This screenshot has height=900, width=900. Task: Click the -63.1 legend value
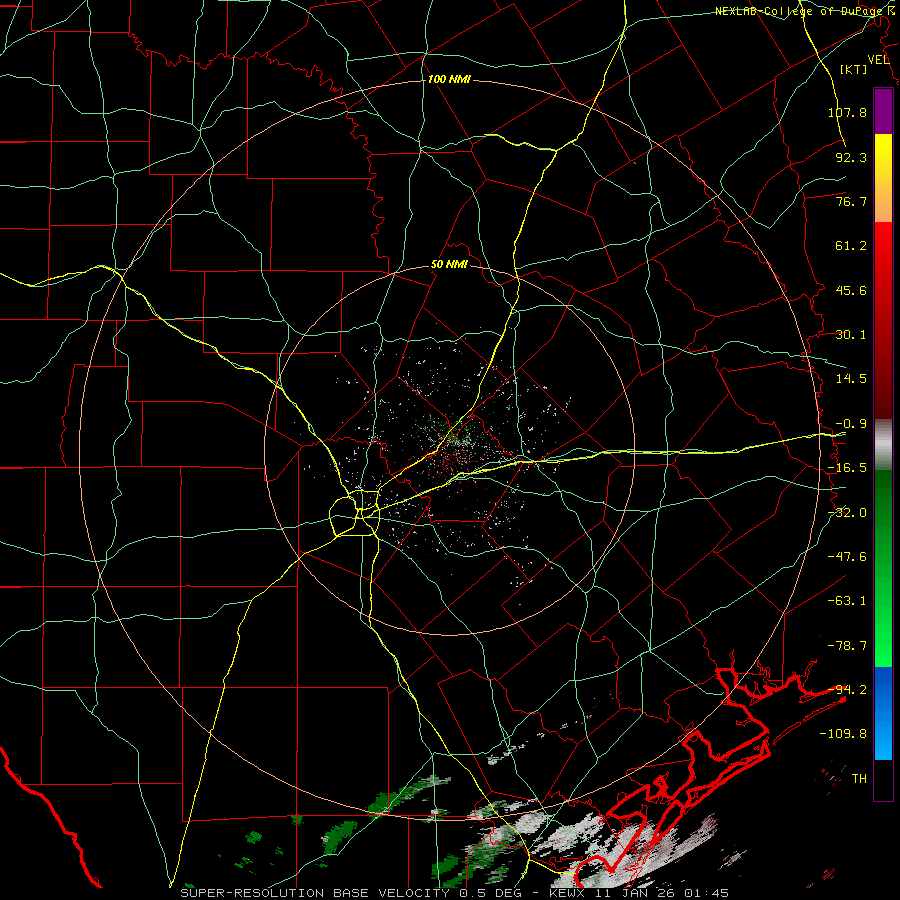pos(847,601)
